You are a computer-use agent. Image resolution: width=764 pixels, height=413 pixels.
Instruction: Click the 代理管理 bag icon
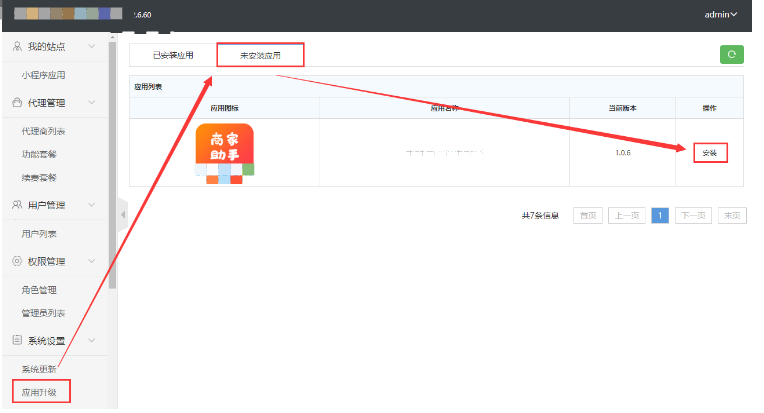[x=17, y=103]
